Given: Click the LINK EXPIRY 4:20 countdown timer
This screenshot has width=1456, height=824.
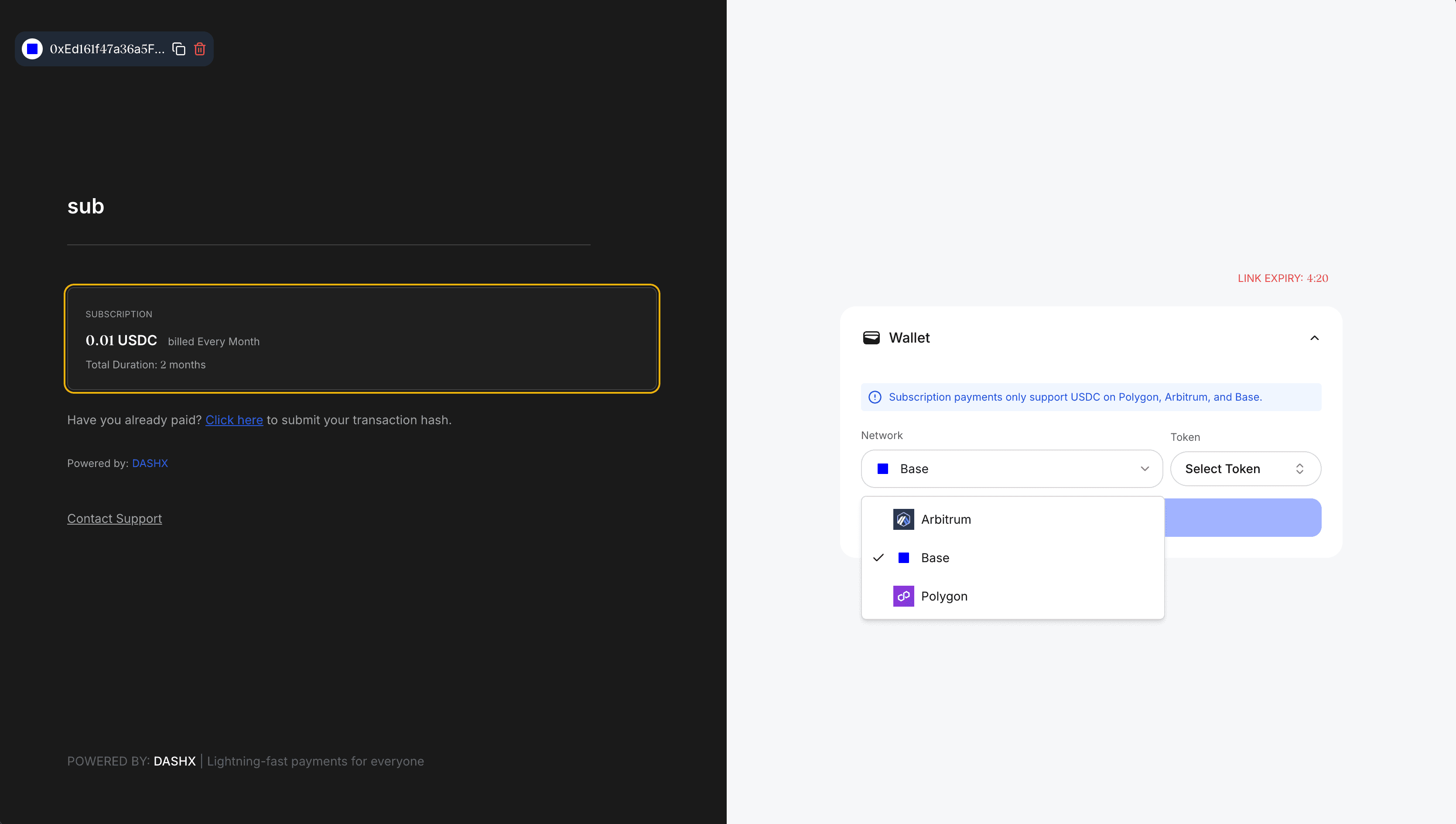Looking at the screenshot, I should pos(1282,278).
